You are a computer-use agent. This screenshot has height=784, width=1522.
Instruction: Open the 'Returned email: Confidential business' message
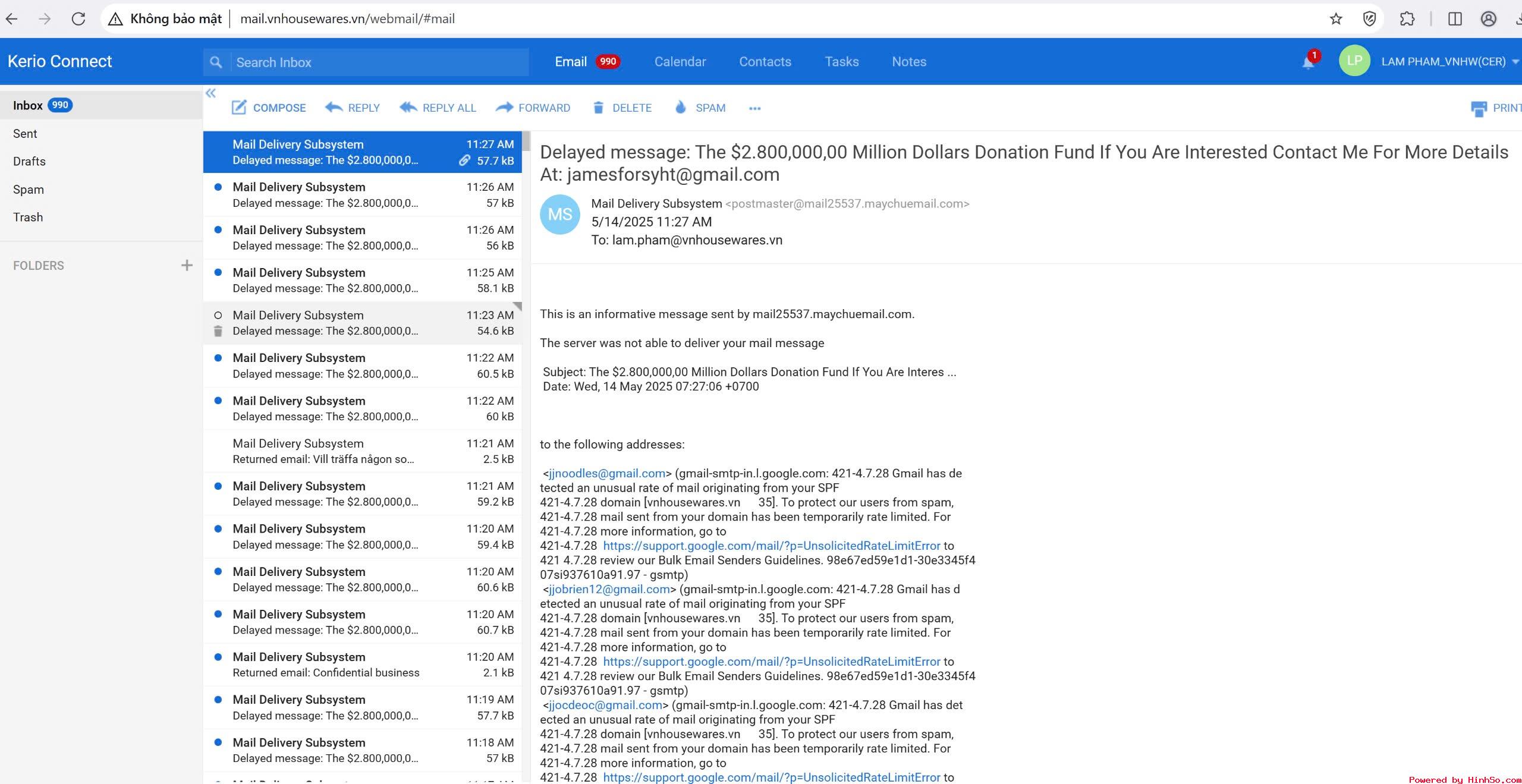coord(363,665)
